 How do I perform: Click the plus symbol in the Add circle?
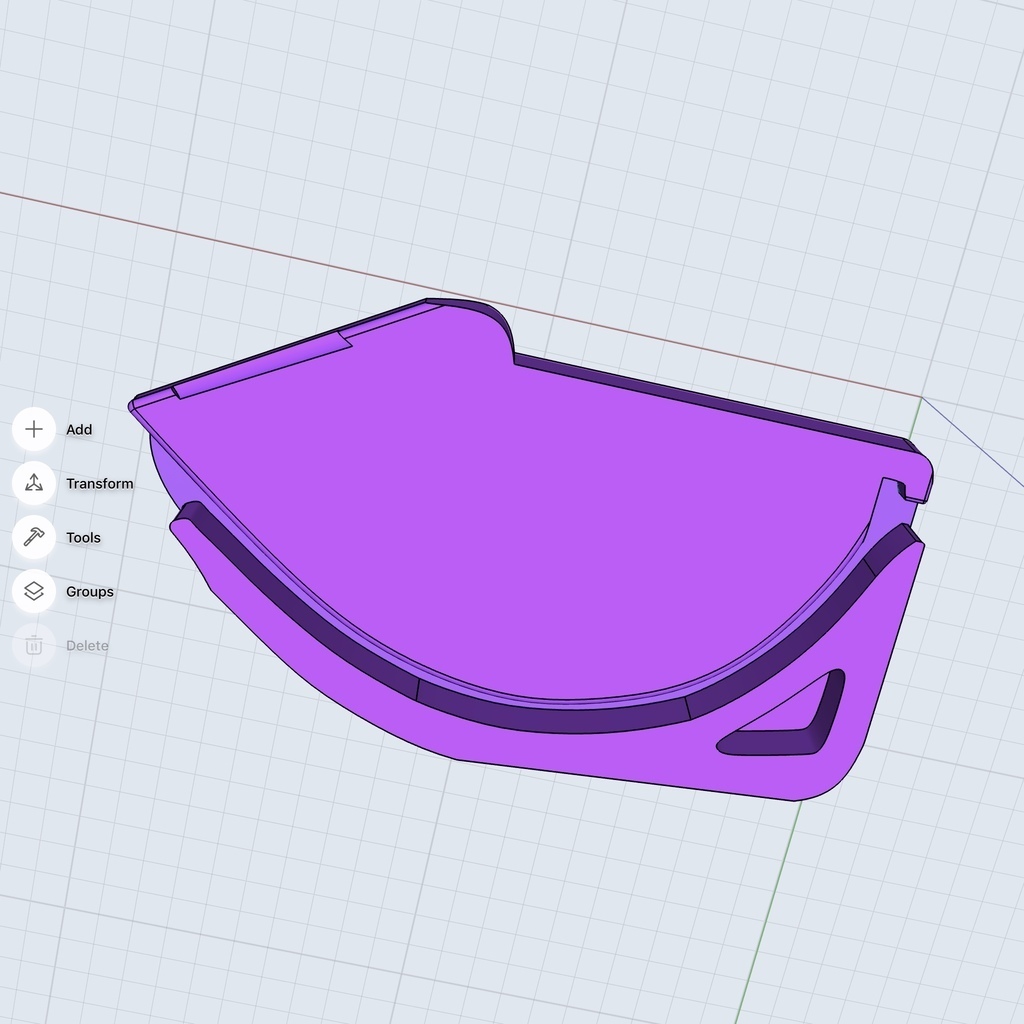33,429
